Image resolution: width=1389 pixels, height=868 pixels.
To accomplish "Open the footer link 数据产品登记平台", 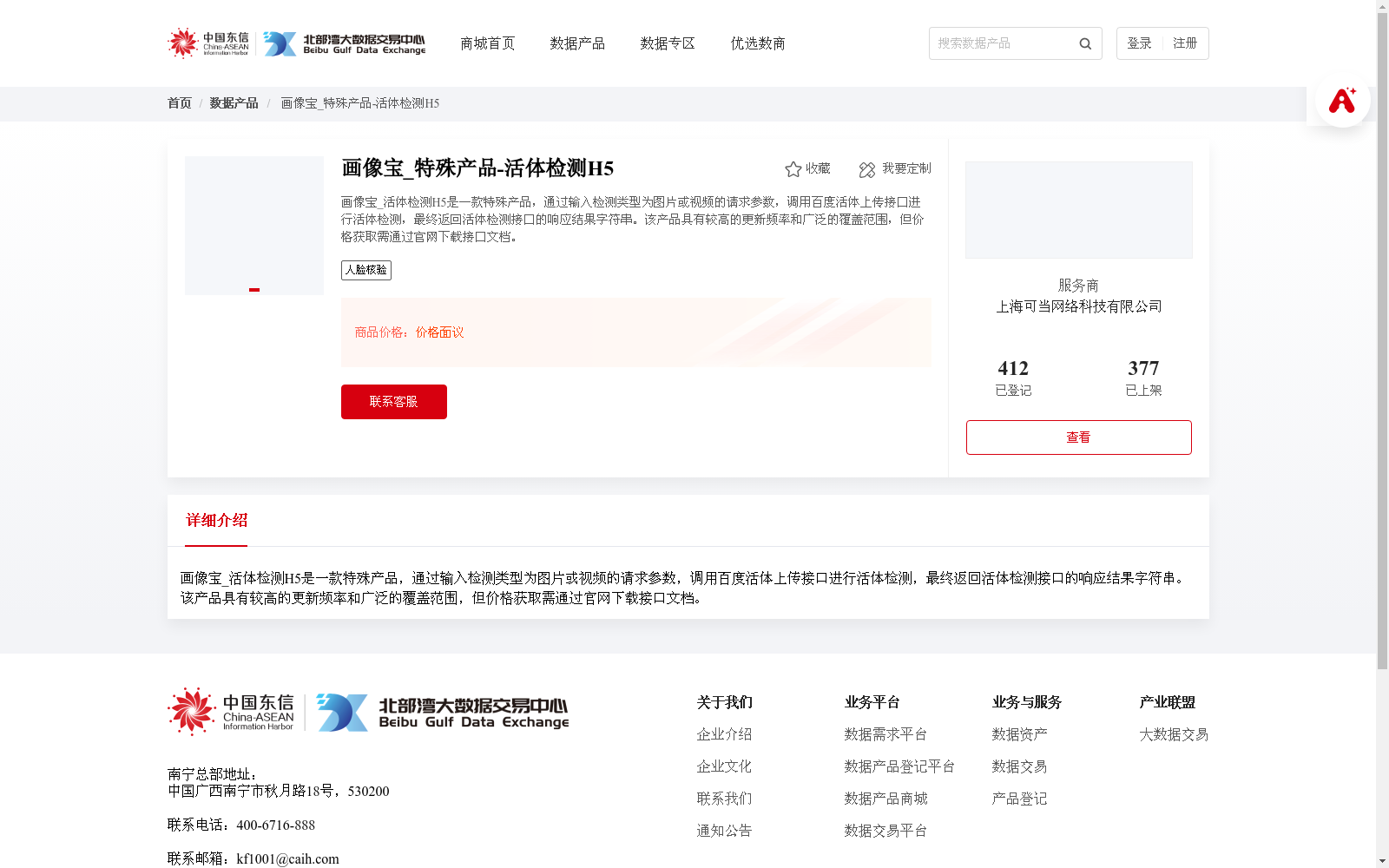I will (899, 766).
